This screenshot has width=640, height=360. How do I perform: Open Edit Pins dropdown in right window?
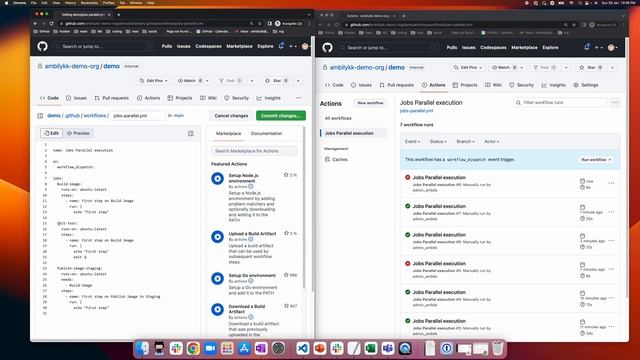click(x=468, y=67)
